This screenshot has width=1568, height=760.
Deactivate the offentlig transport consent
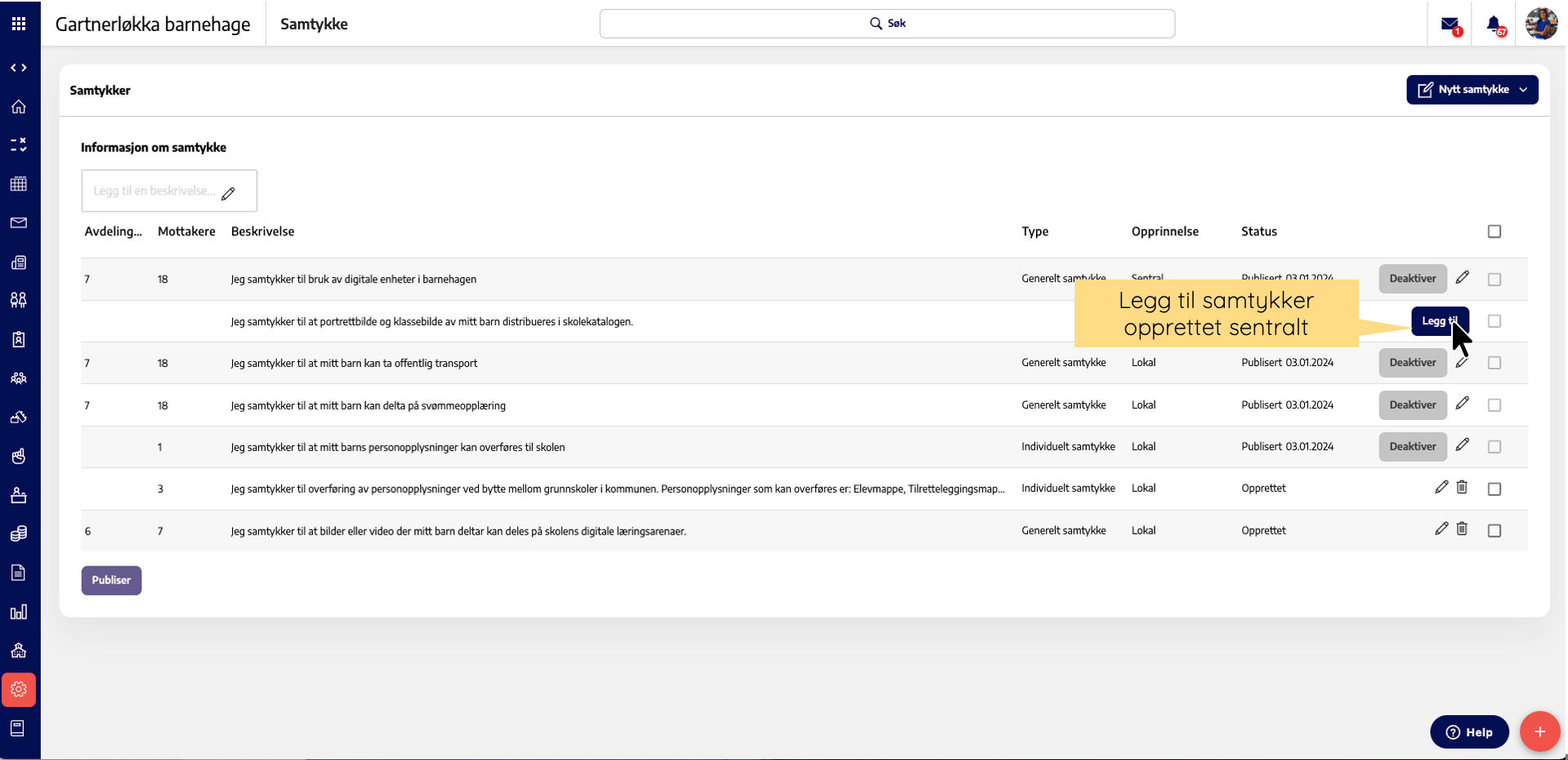(1412, 363)
